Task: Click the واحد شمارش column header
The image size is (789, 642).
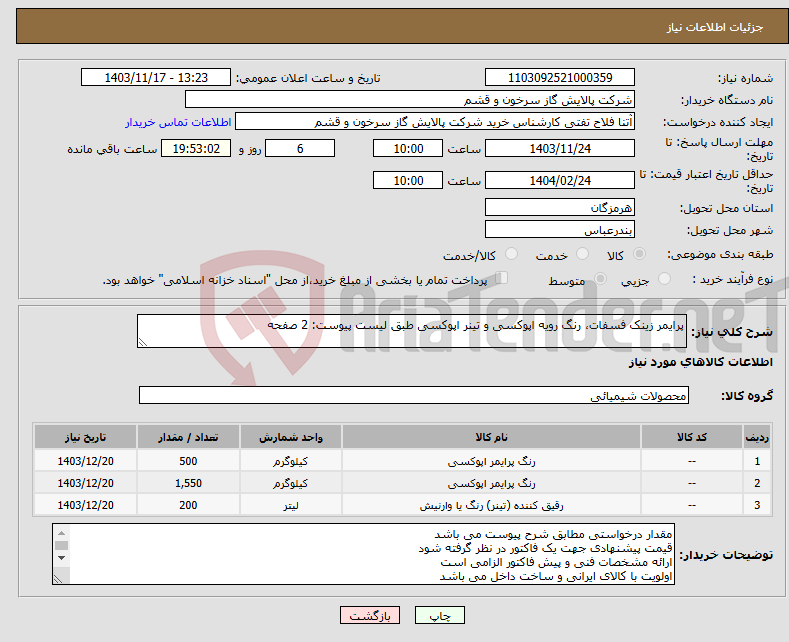Action: click(290, 437)
